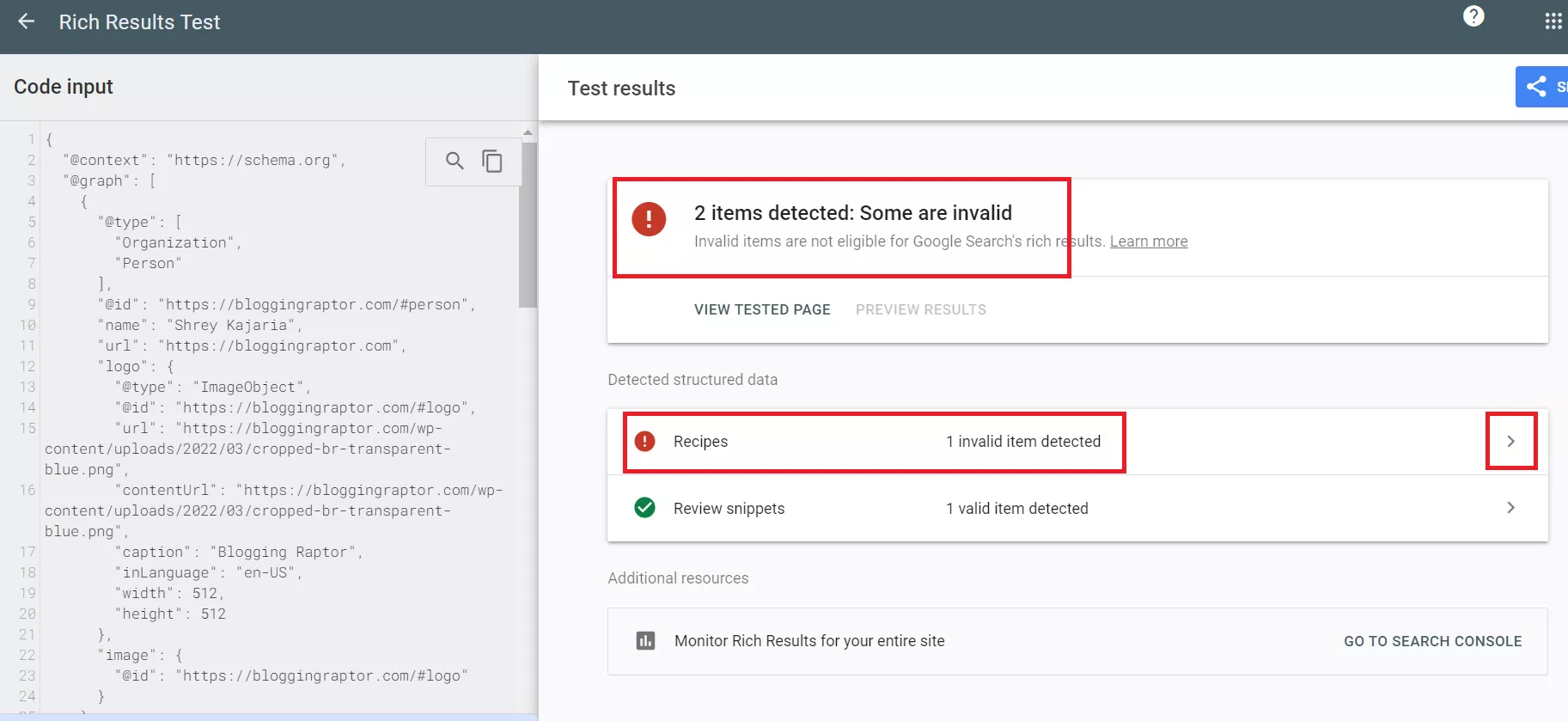Click the '"width": 512' code line

pyautogui.click(x=169, y=593)
